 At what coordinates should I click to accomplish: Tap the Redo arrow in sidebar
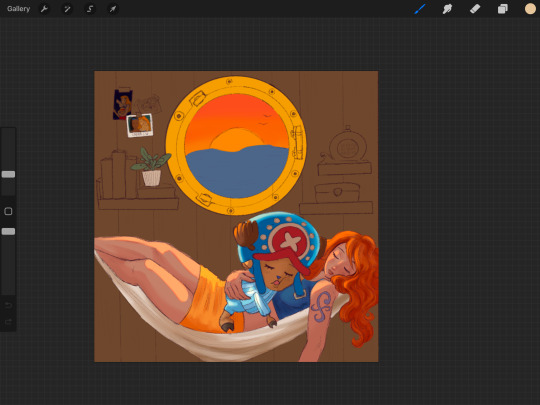click(x=8, y=321)
